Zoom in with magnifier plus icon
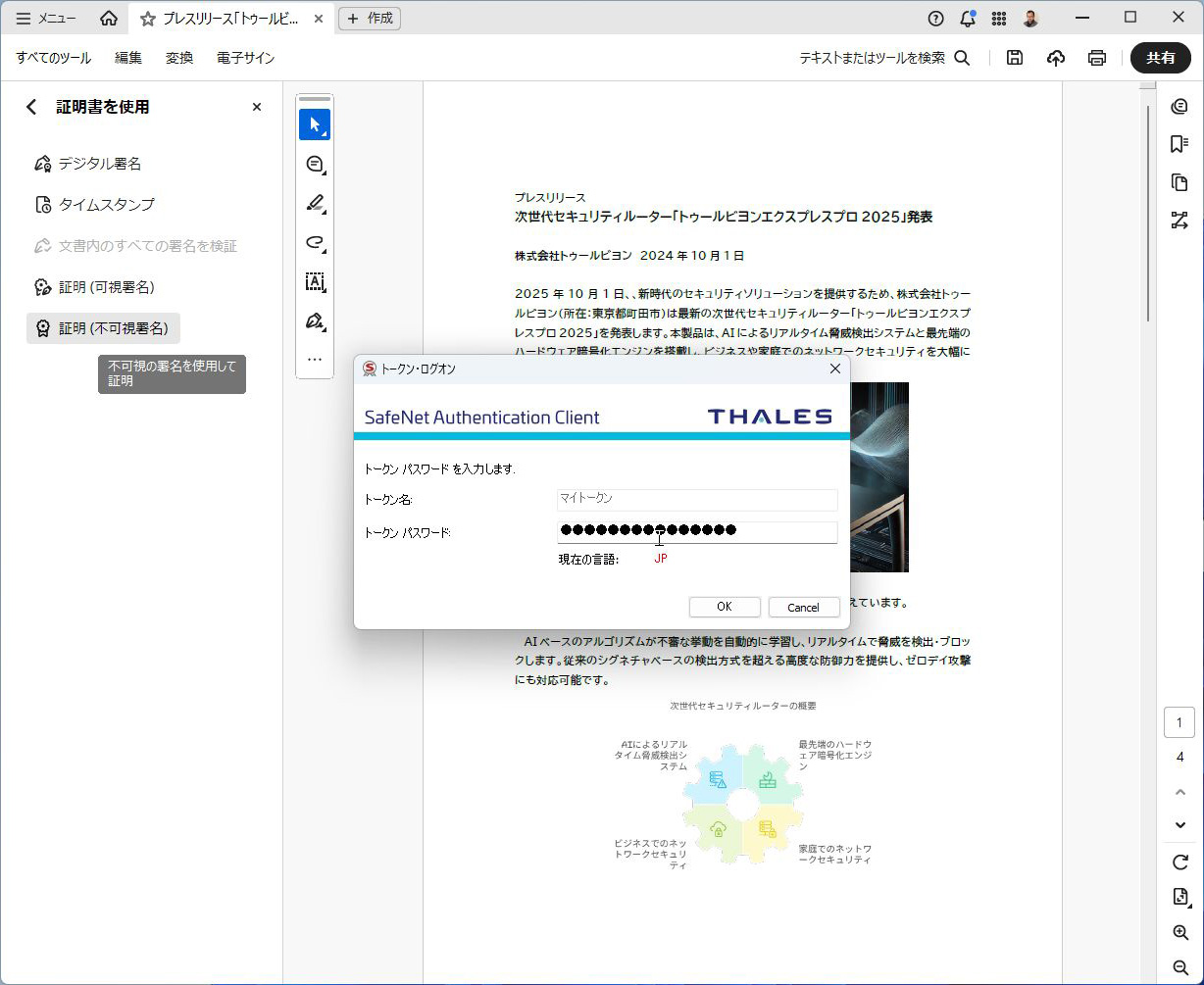The width and height of the screenshot is (1204, 985). pyautogui.click(x=1179, y=932)
